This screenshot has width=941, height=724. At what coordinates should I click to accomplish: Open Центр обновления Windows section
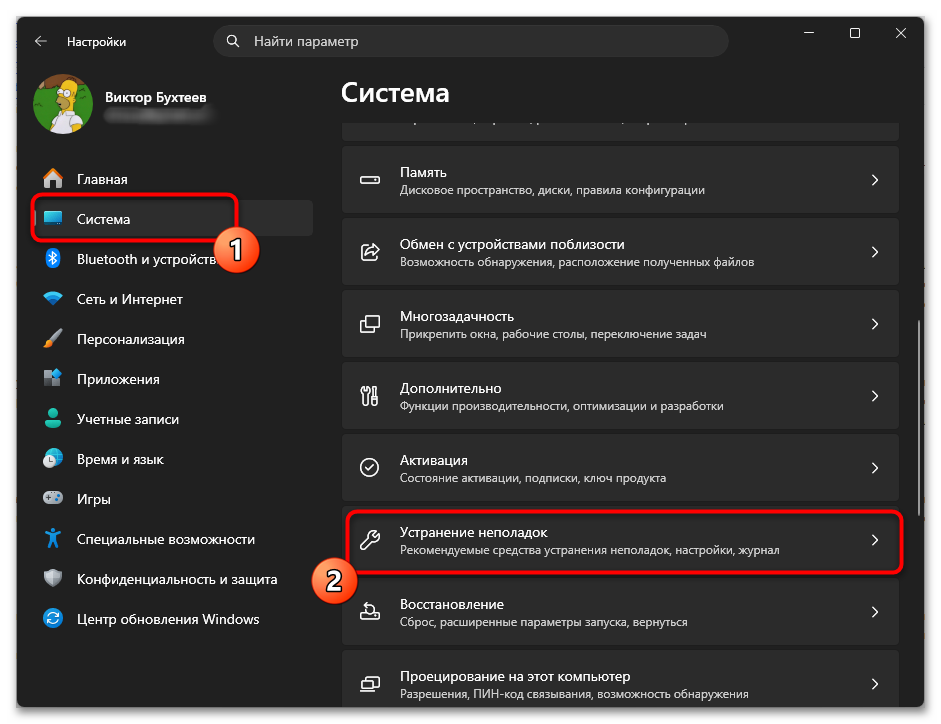(174, 619)
